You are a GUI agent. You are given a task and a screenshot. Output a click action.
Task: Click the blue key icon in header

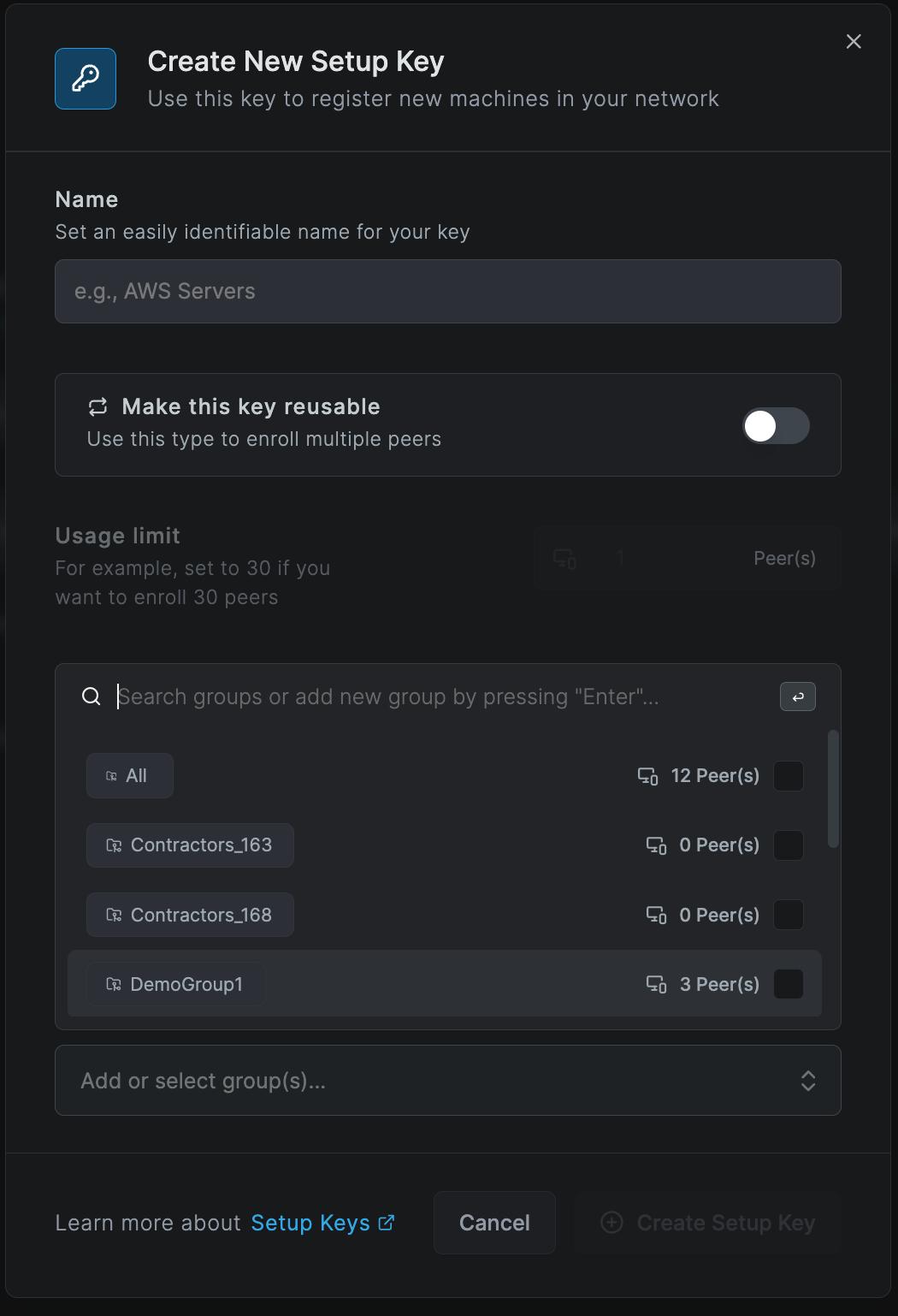[86, 79]
